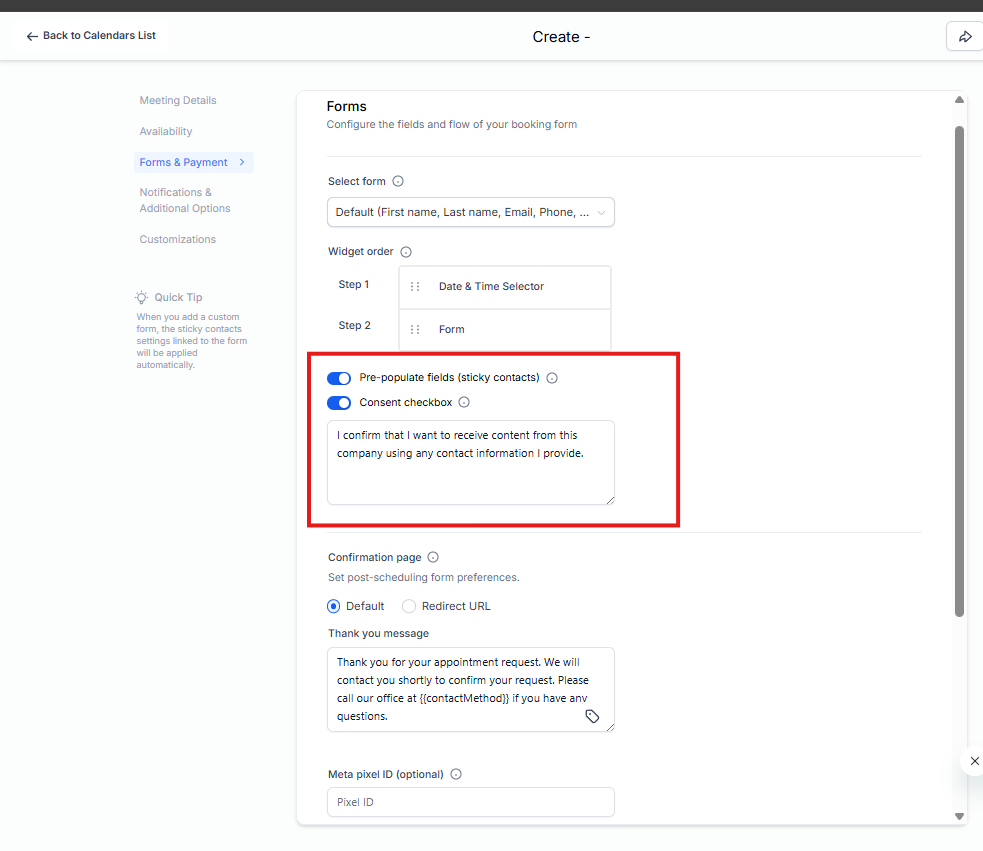Open the Select form dropdown
Screen dimensions: 983x851
470,212
